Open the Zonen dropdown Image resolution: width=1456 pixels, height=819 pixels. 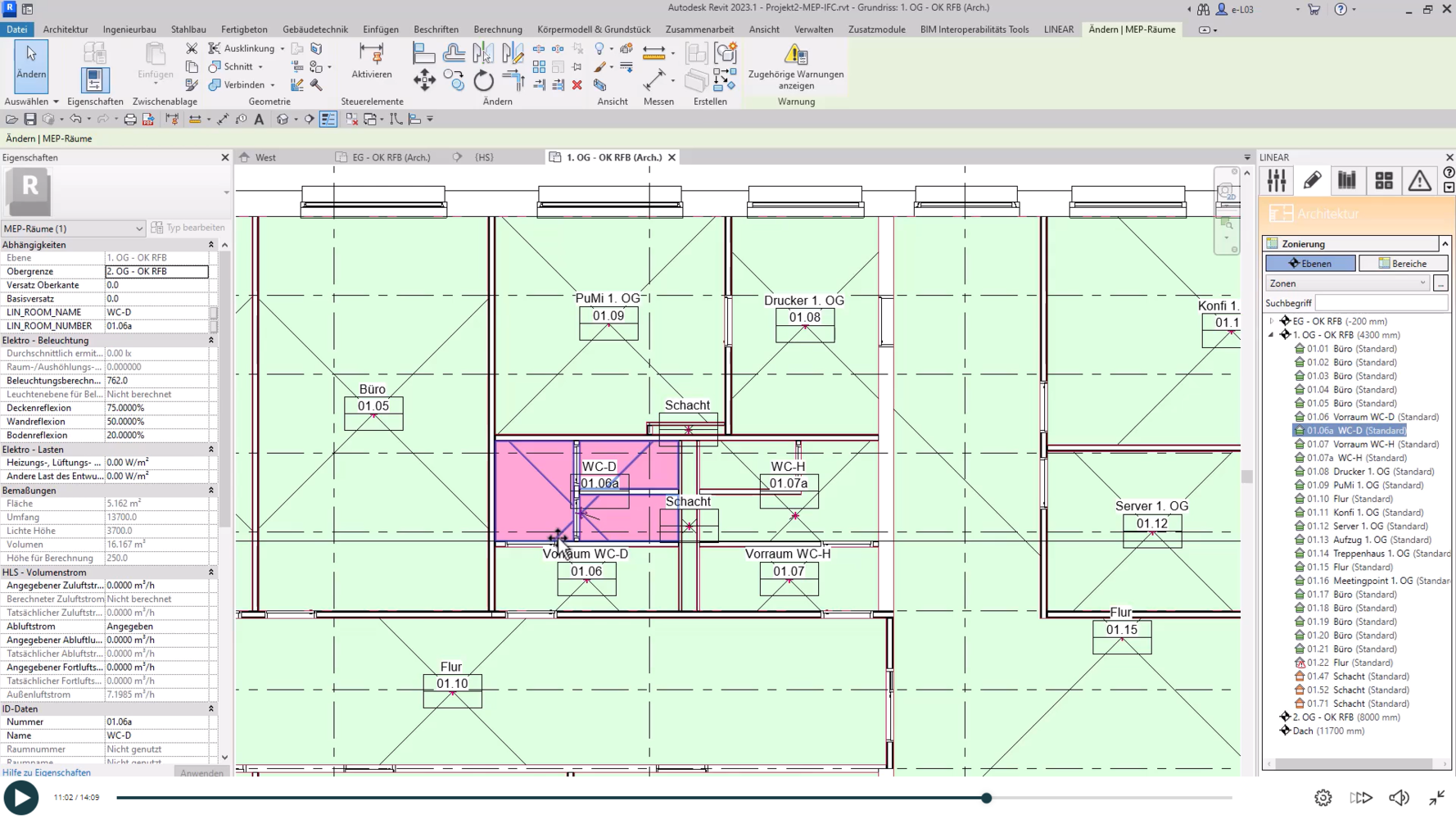pos(1347,283)
